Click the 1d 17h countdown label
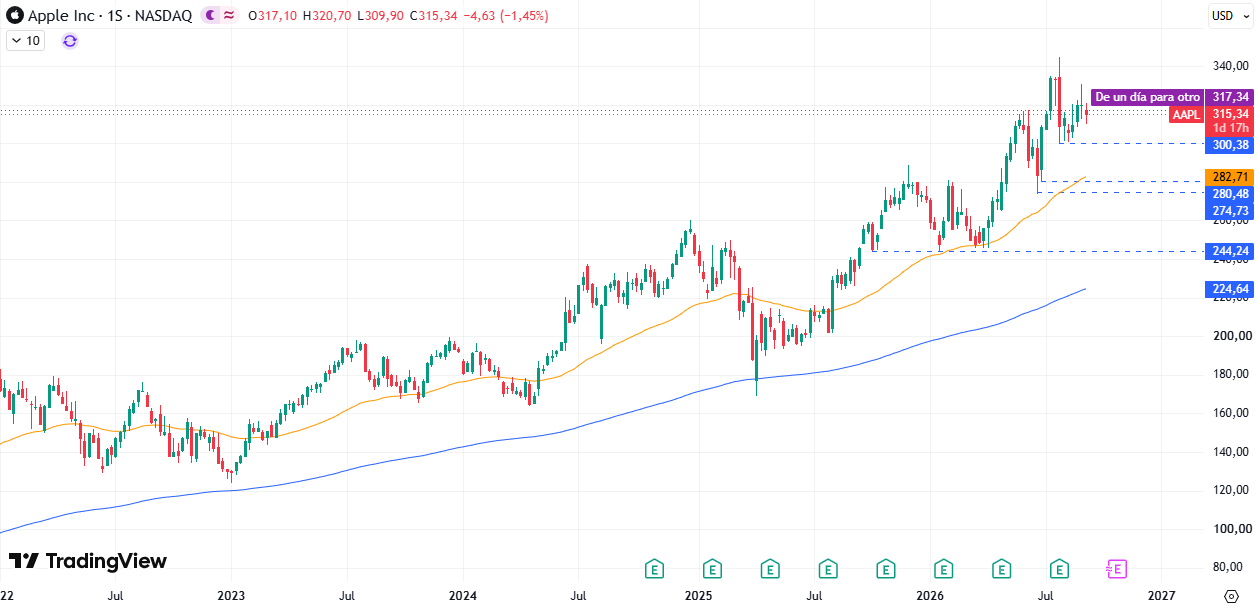The height and width of the screenshot is (609, 1257). click(x=1230, y=128)
